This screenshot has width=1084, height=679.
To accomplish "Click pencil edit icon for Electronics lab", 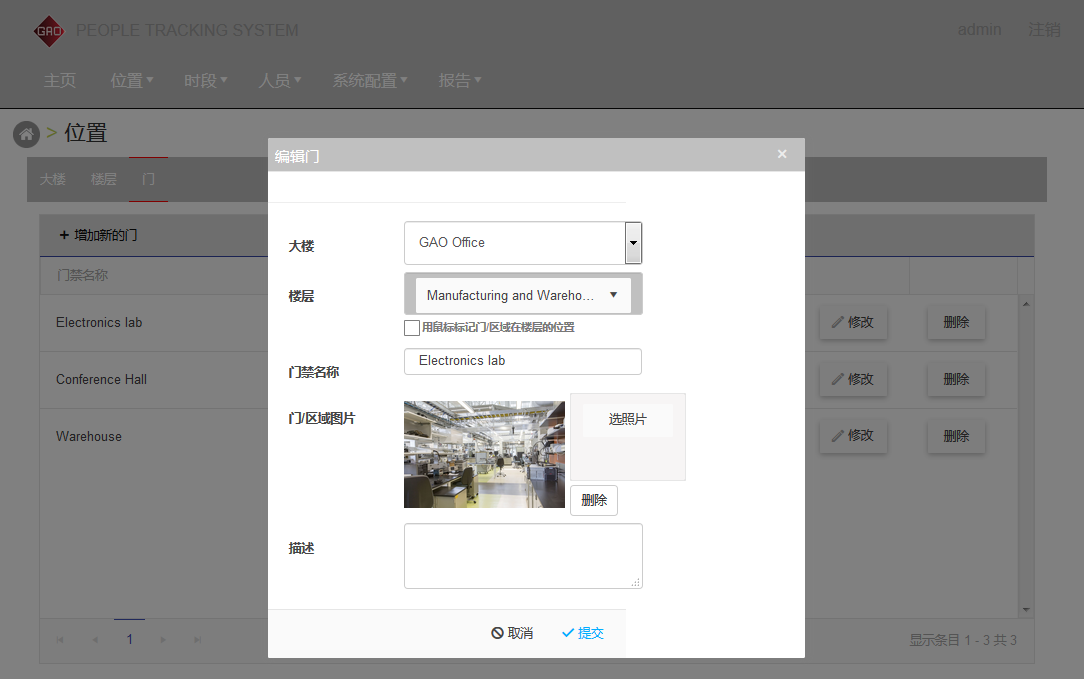I will pos(838,323).
